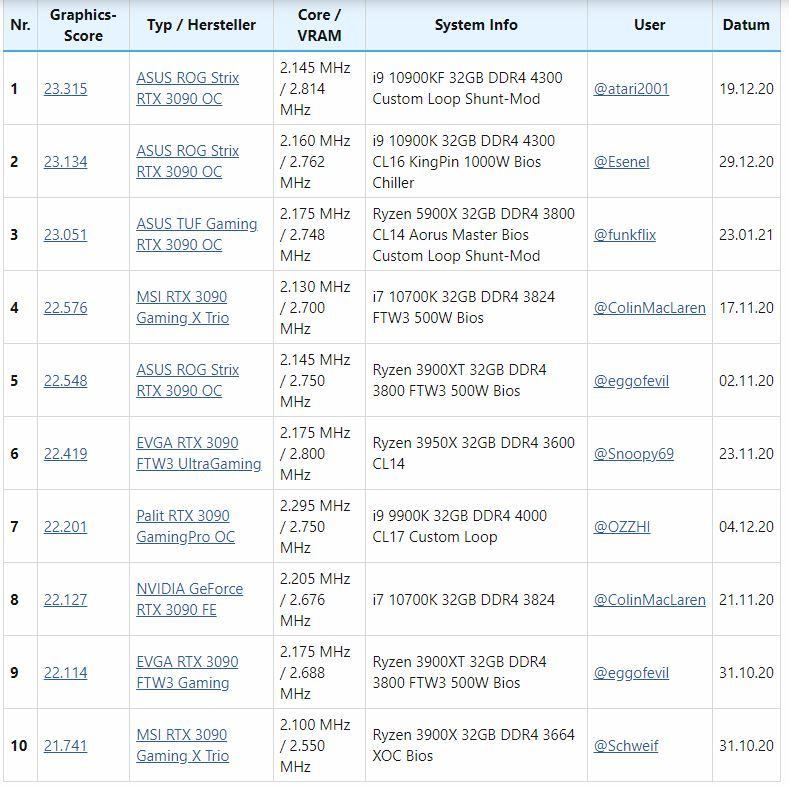The image size is (789, 786).
Task: Open score link 21.741
Action: tap(65, 746)
